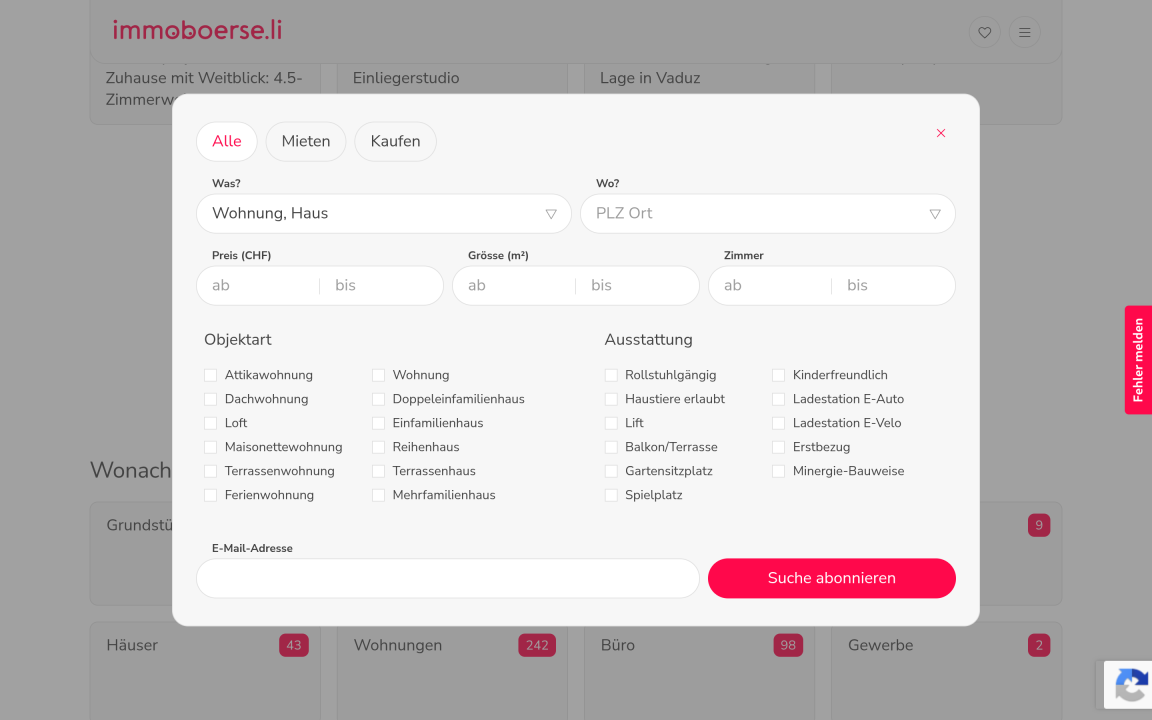Enable the Spielplatz checkbox
The height and width of the screenshot is (720, 1152).
click(x=611, y=495)
